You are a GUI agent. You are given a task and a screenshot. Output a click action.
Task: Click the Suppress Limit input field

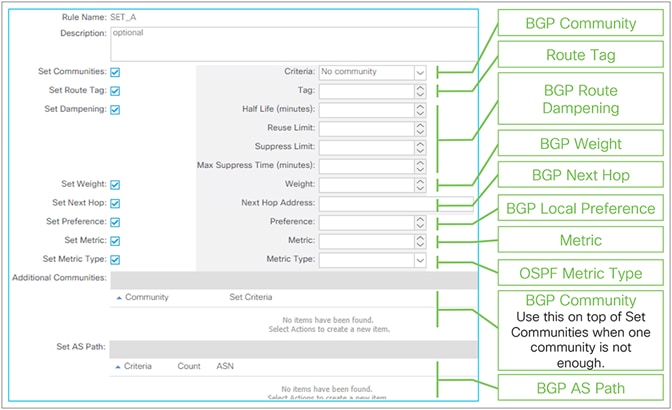point(367,148)
